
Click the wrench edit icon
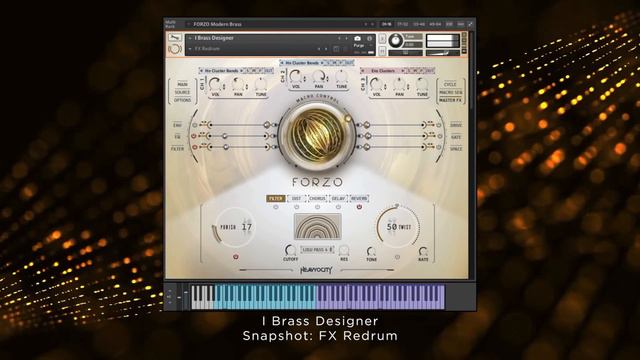tap(174, 38)
